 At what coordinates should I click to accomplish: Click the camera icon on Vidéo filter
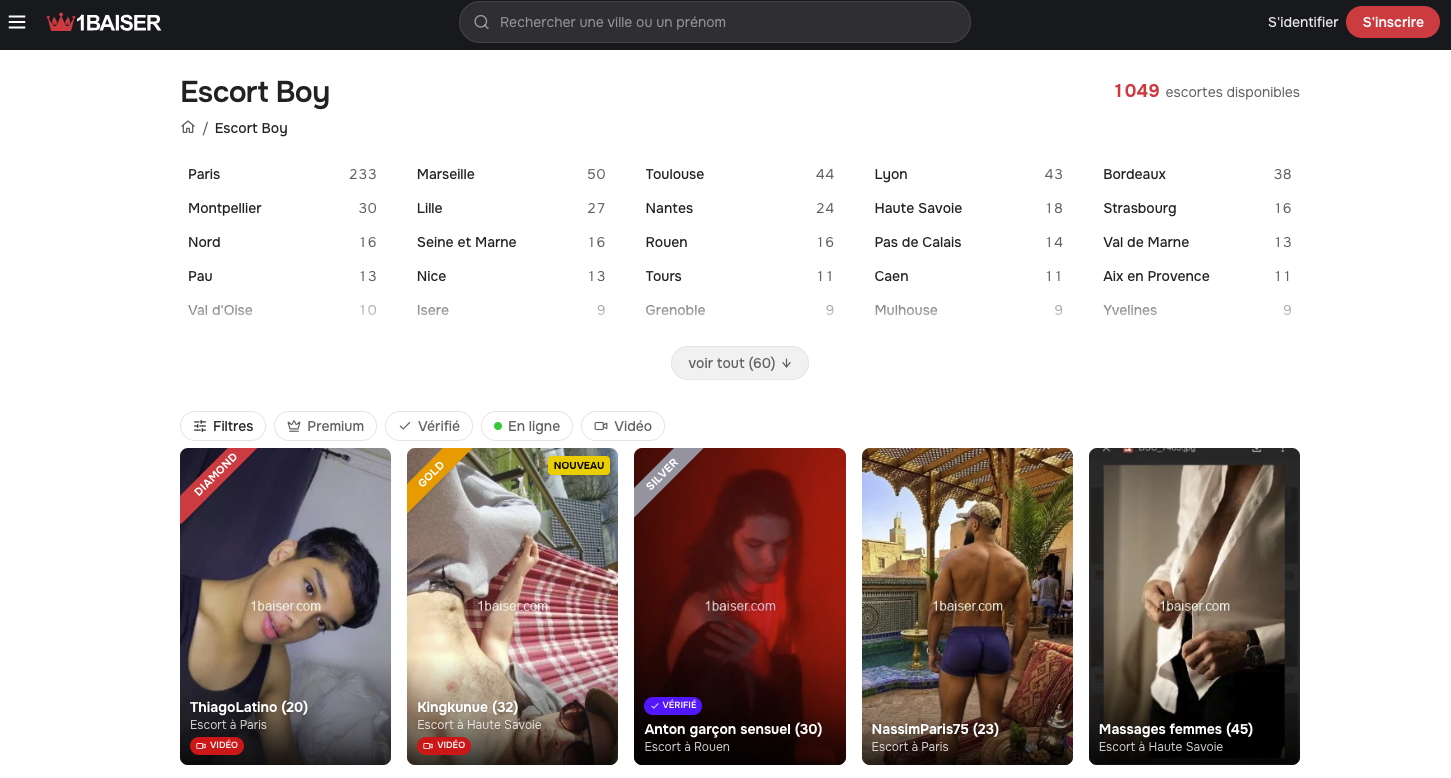pyautogui.click(x=601, y=426)
